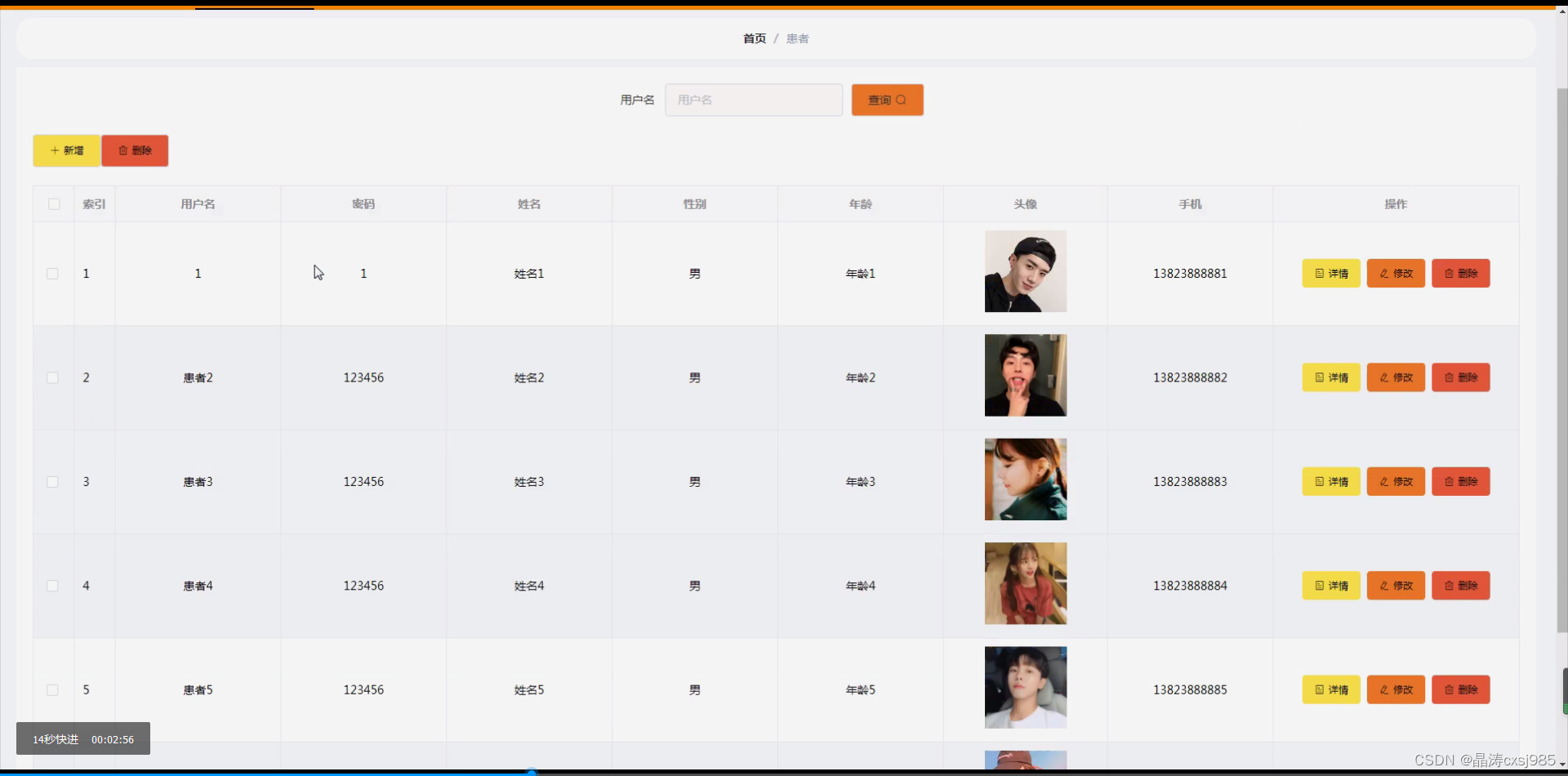This screenshot has width=1568, height=776.
Task: Click the 查询 search button
Action: 887,100
